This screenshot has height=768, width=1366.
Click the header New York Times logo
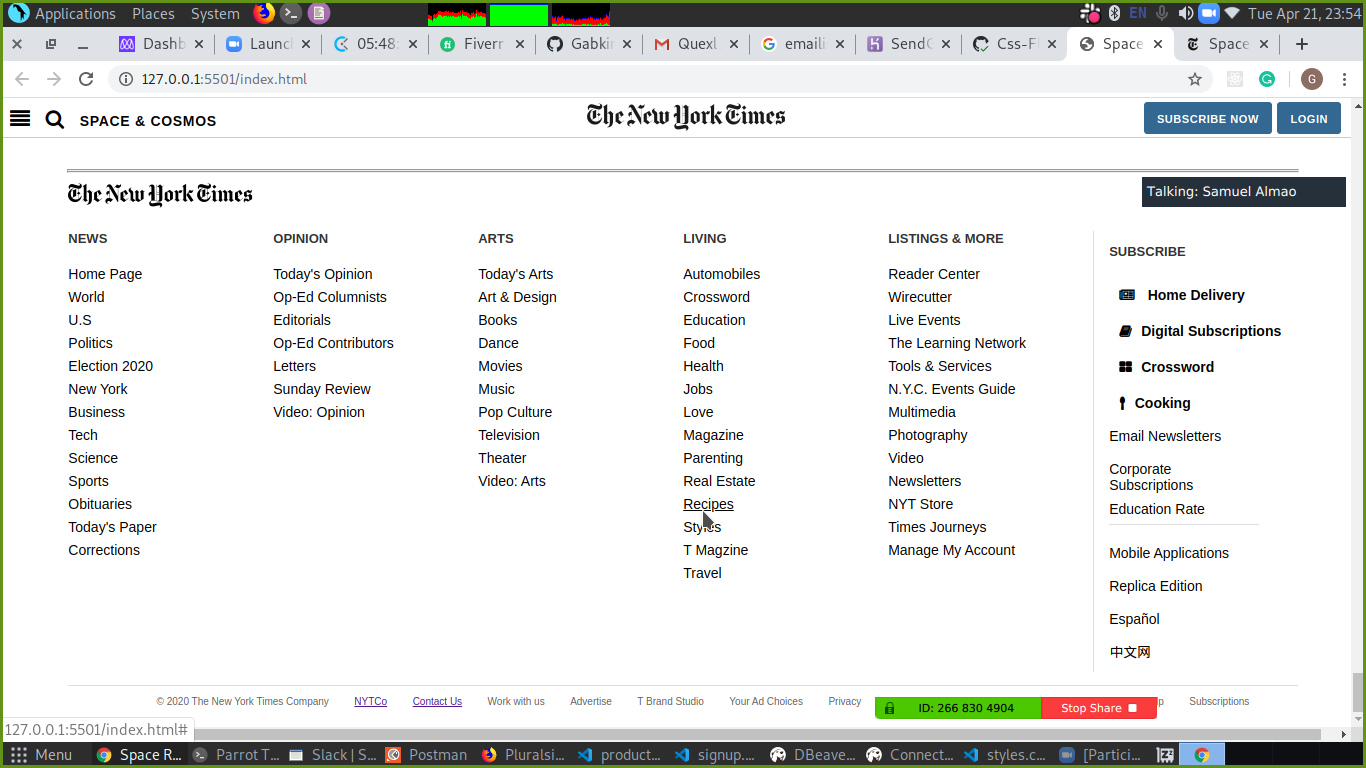pos(686,117)
